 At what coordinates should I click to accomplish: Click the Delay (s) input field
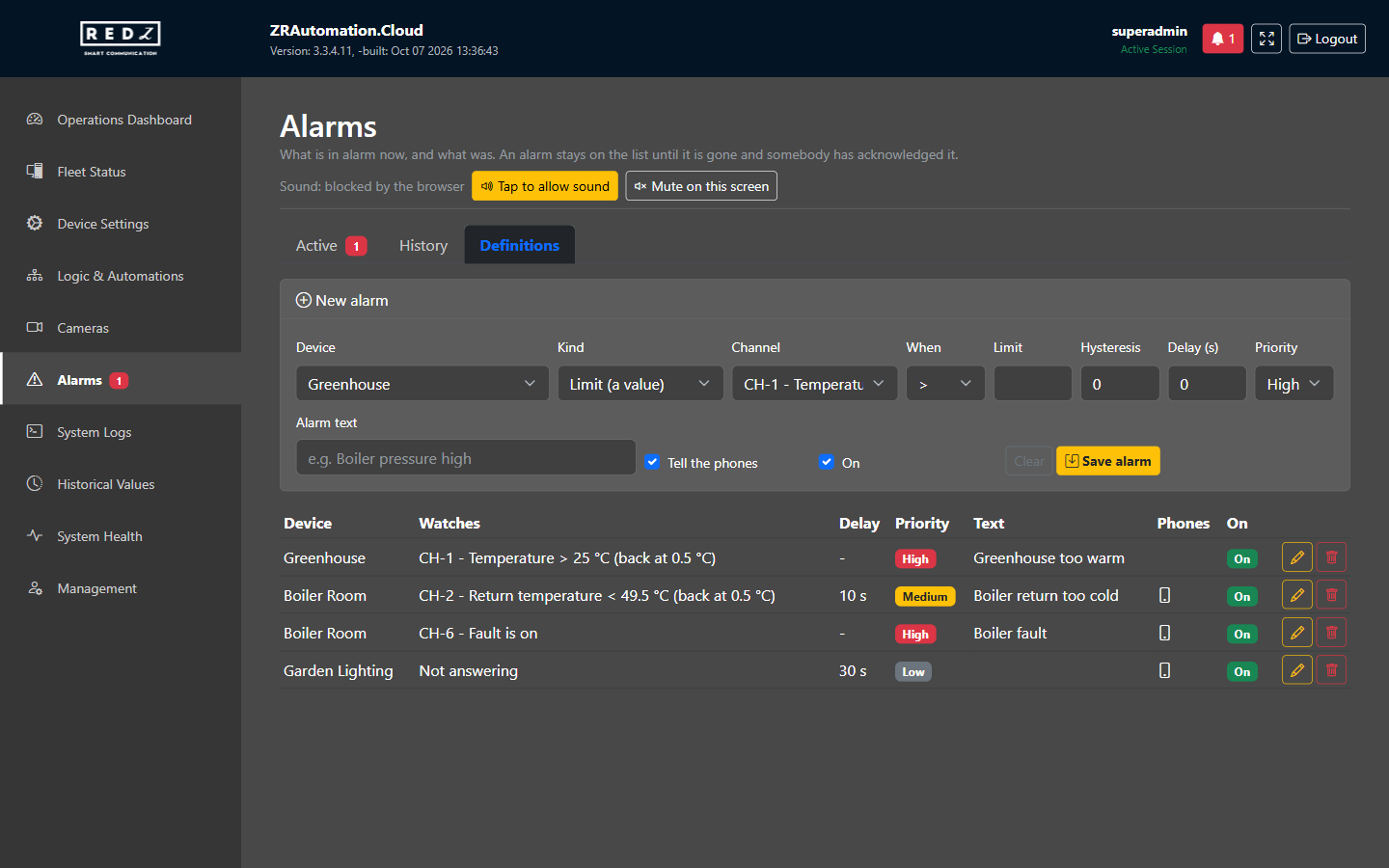pyautogui.click(x=1207, y=384)
